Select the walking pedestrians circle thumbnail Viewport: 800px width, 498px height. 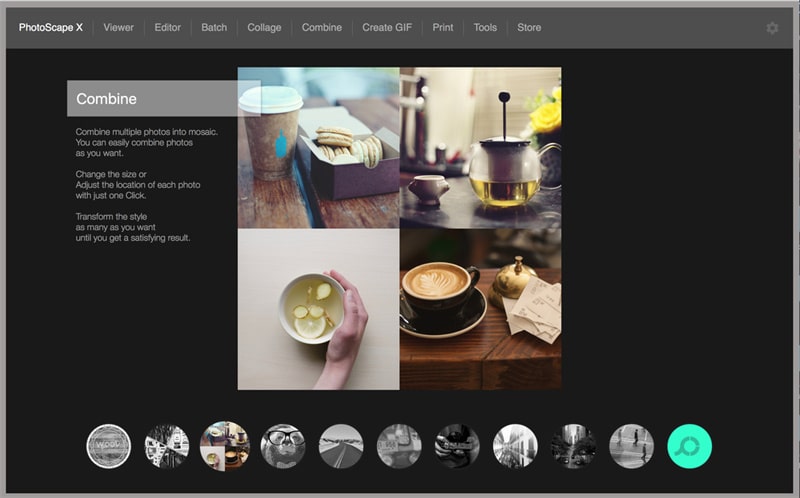(x=632, y=446)
